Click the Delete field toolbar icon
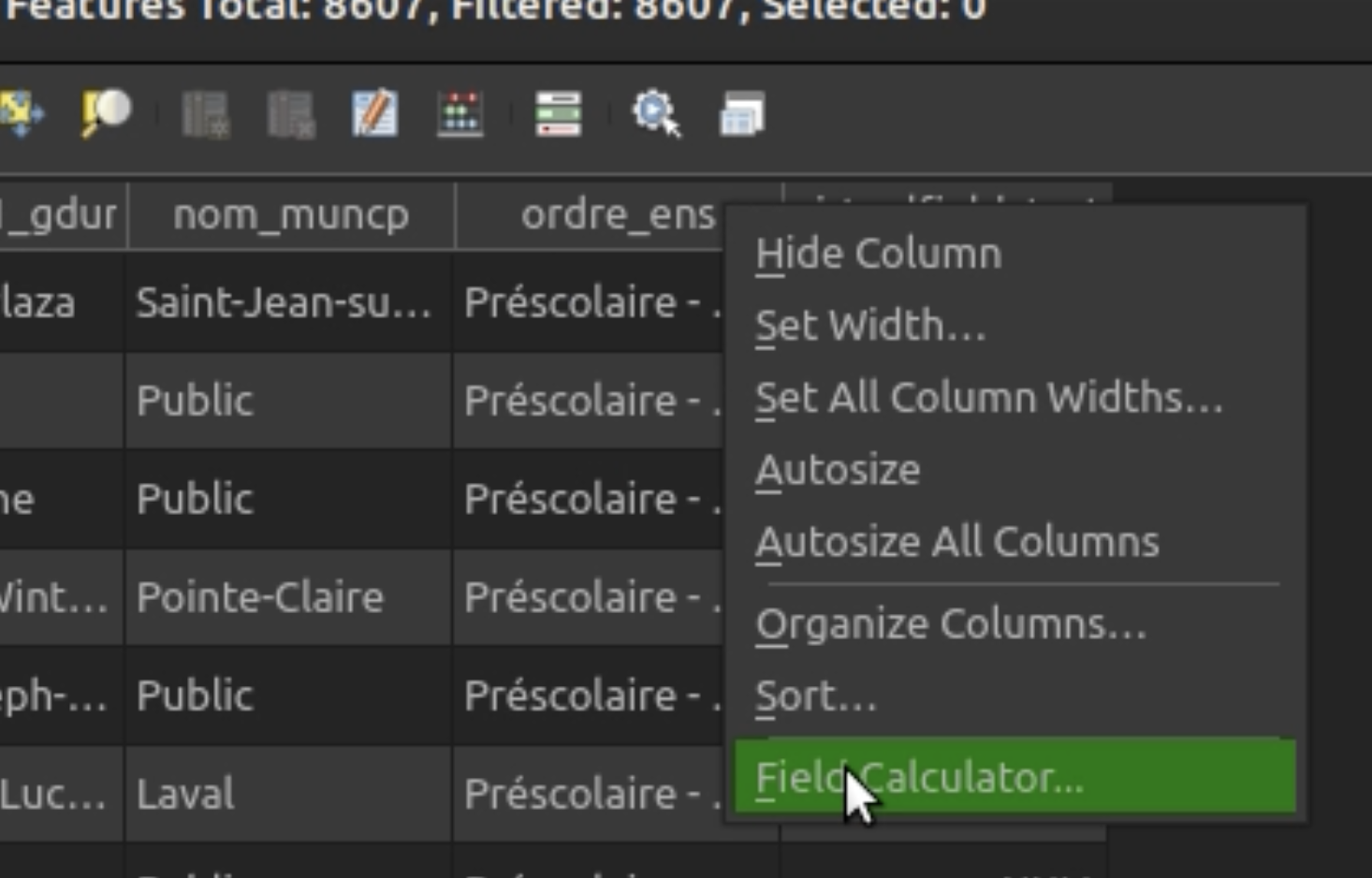Image resolution: width=1372 pixels, height=878 pixels. (291, 114)
